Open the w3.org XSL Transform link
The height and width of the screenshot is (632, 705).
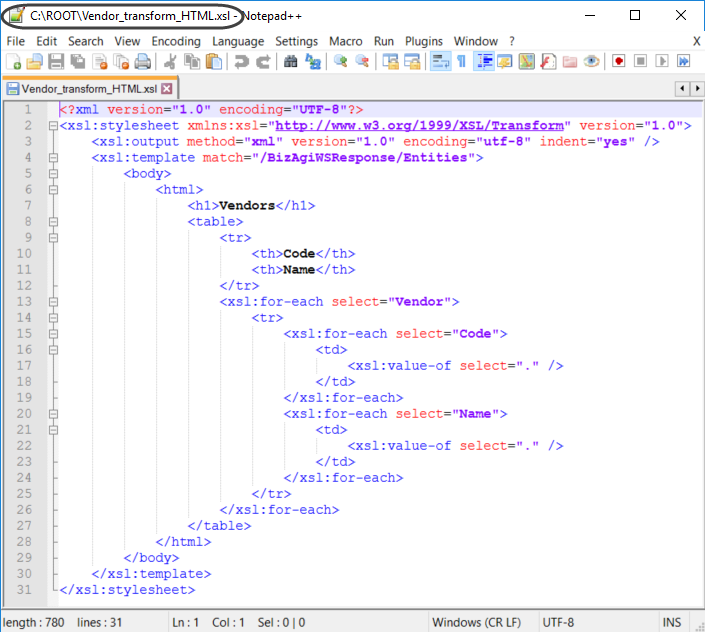tap(419, 126)
